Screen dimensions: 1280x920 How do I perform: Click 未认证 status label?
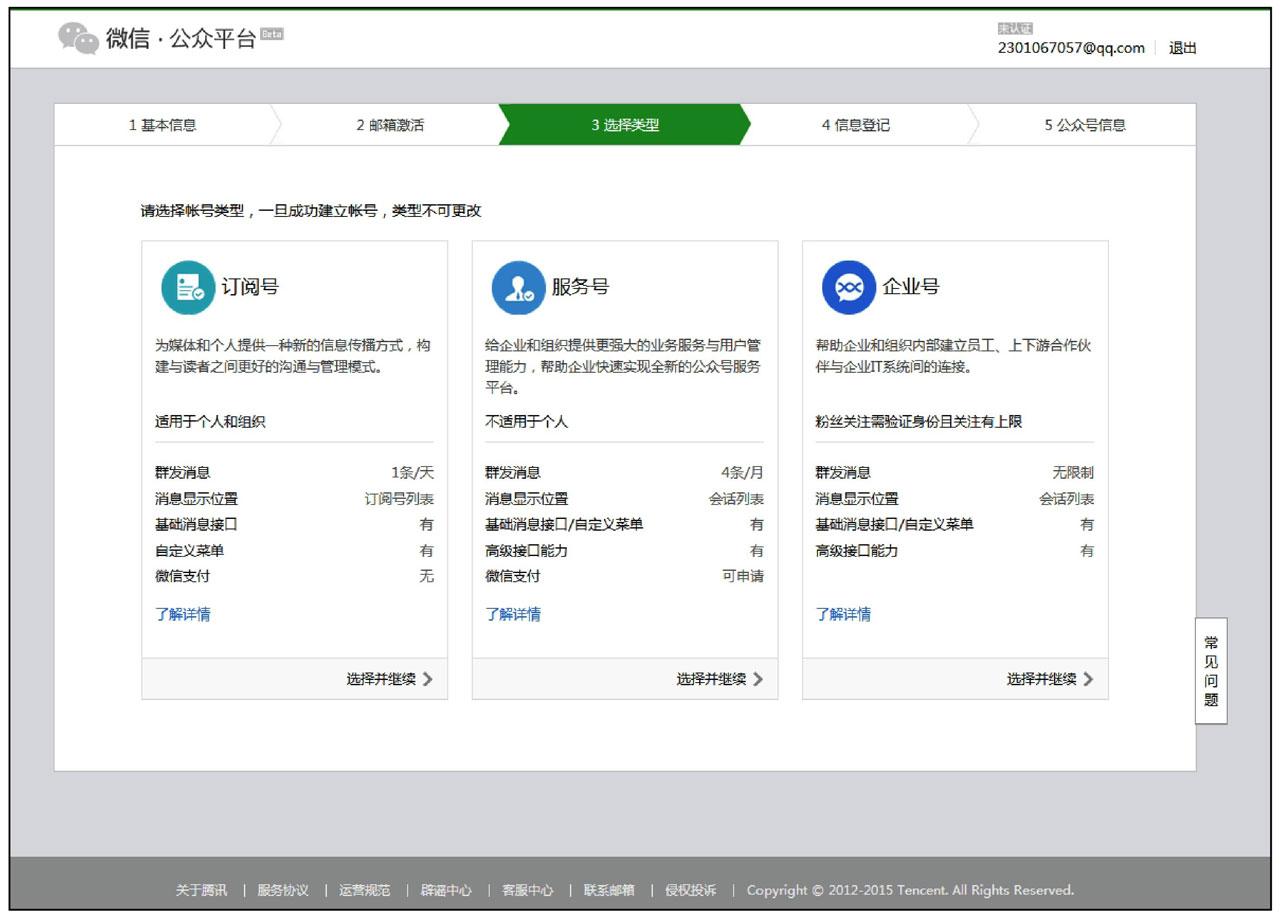[1015, 29]
